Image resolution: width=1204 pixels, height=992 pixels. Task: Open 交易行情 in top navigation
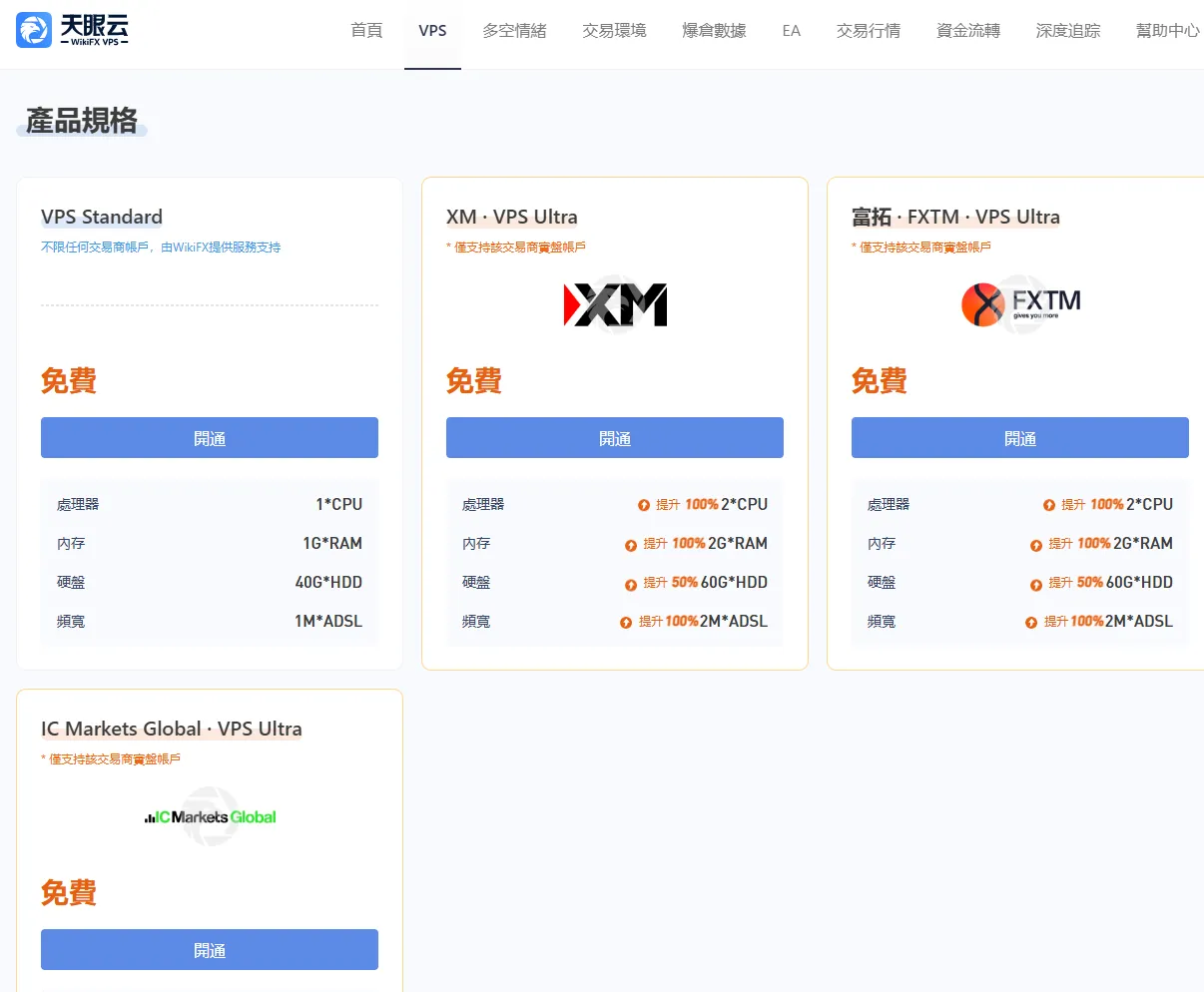(x=869, y=31)
